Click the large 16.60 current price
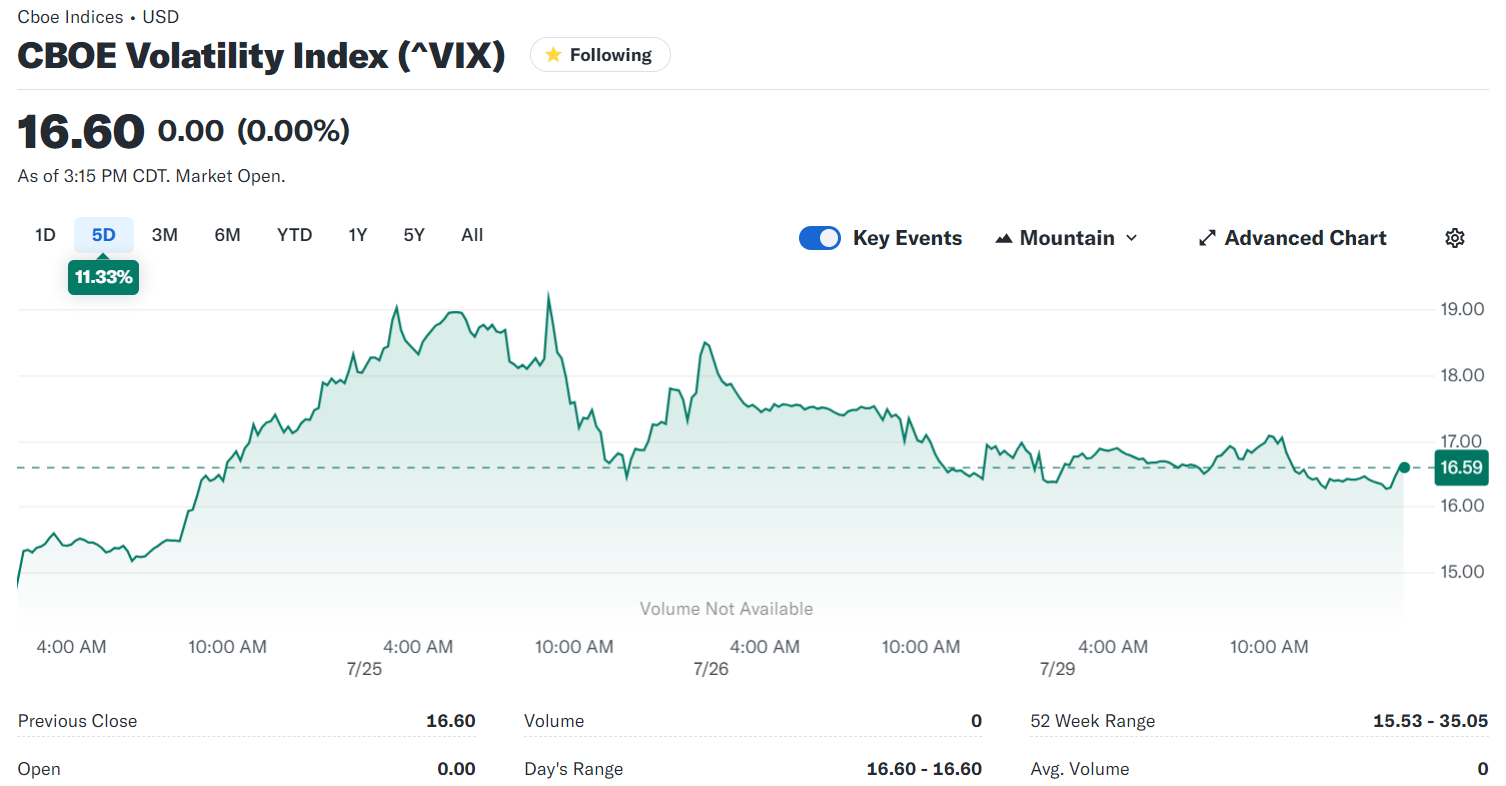 [81, 131]
